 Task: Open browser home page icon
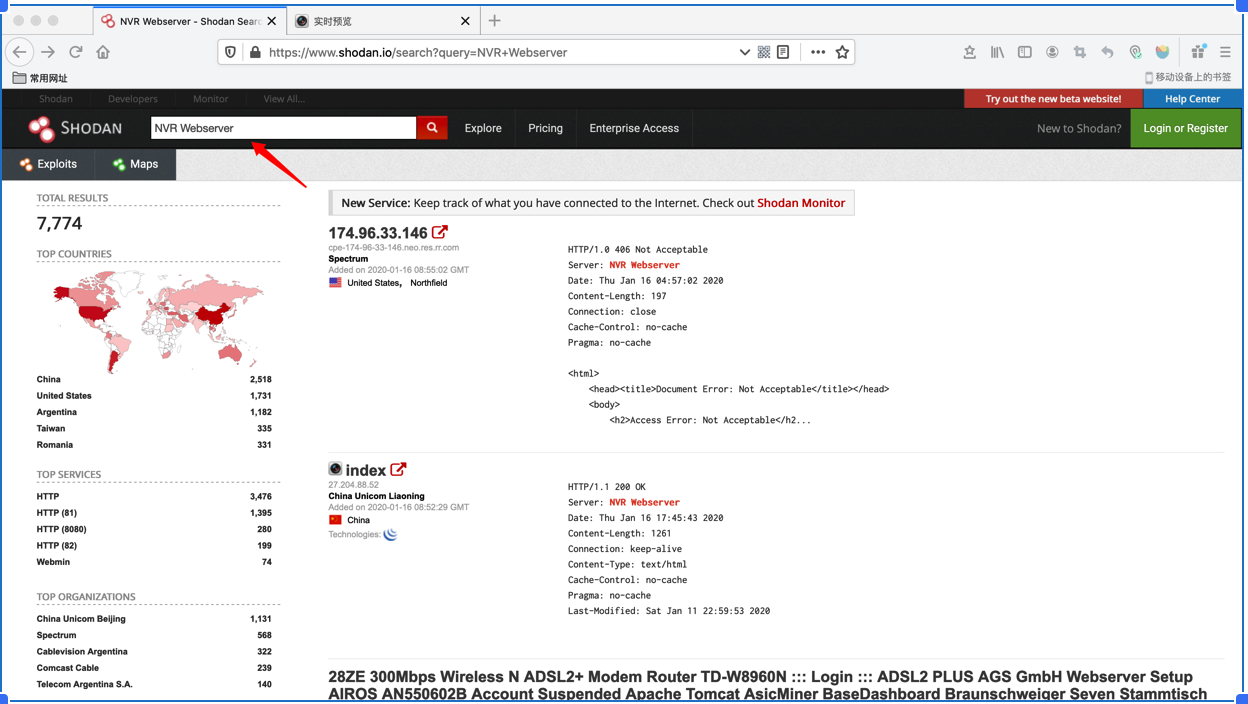[x=103, y=52]
